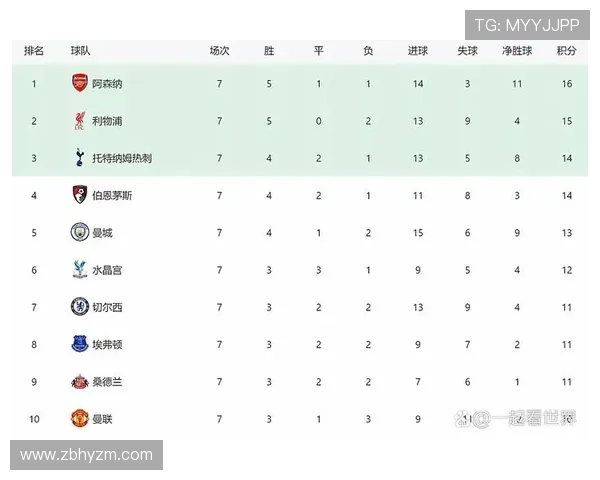This screenshot has width=600, height=480.
Task: Select the 净胜球 column header
Action: coord(517,50)
